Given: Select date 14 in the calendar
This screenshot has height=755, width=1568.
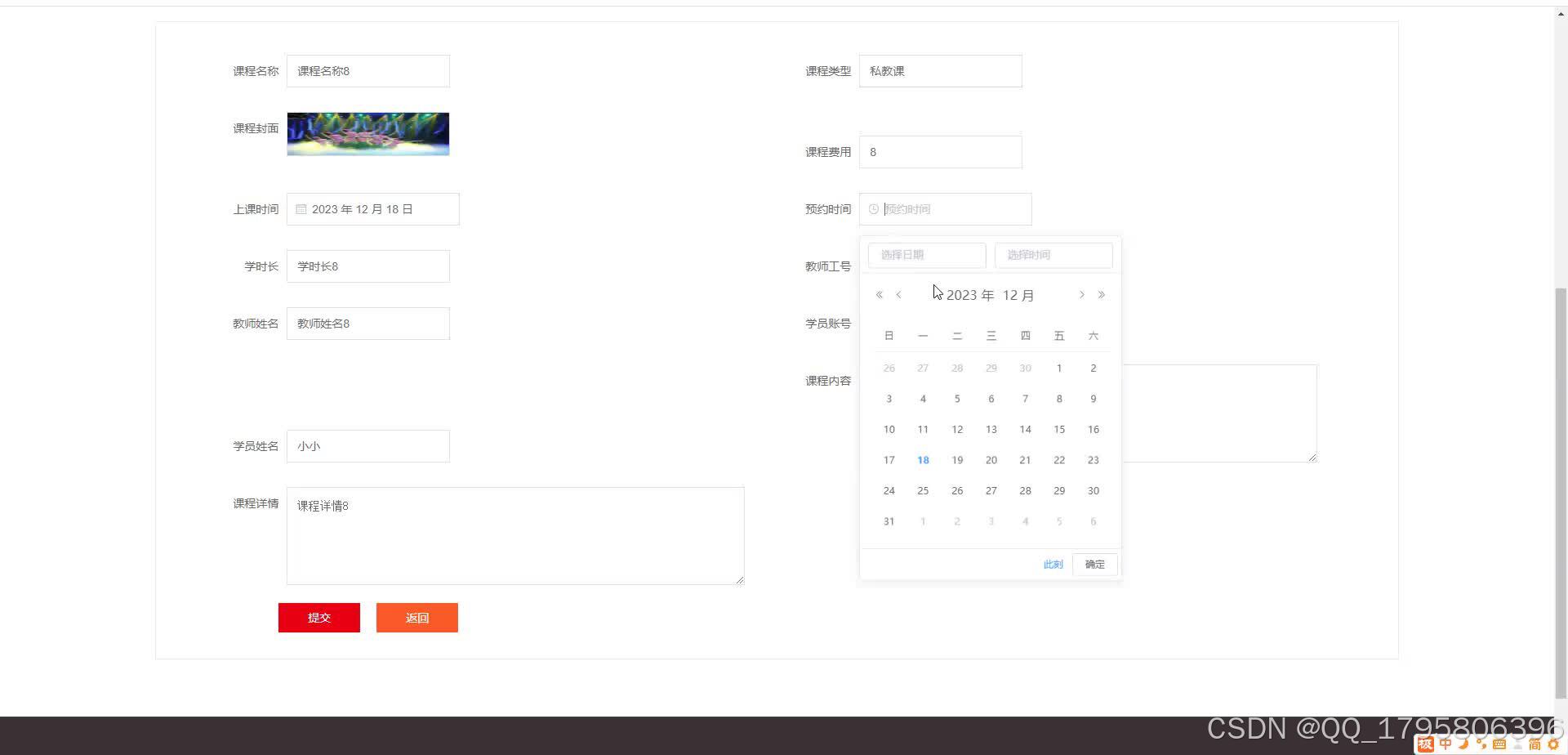Looking at the screenshot, I should click(1025, 429).
